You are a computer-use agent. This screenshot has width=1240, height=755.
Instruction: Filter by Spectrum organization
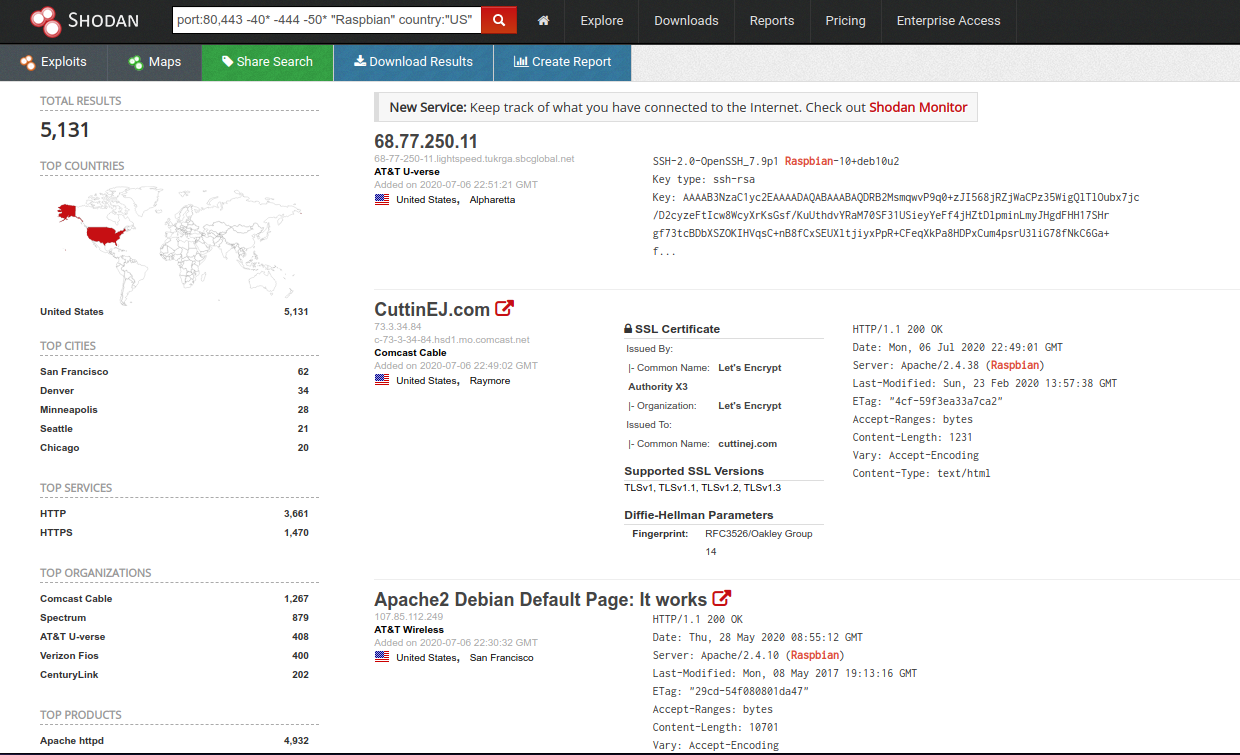63,618
